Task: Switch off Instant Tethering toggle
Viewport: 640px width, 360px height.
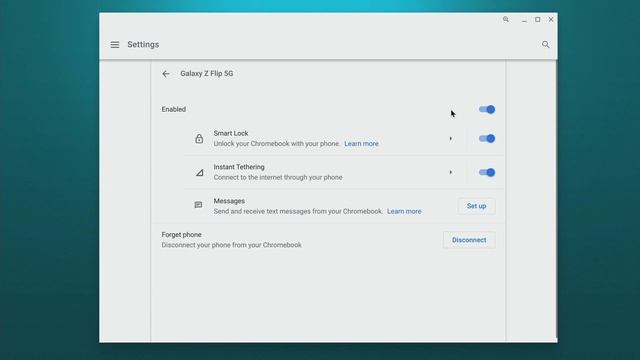Action: click(487, 172)
